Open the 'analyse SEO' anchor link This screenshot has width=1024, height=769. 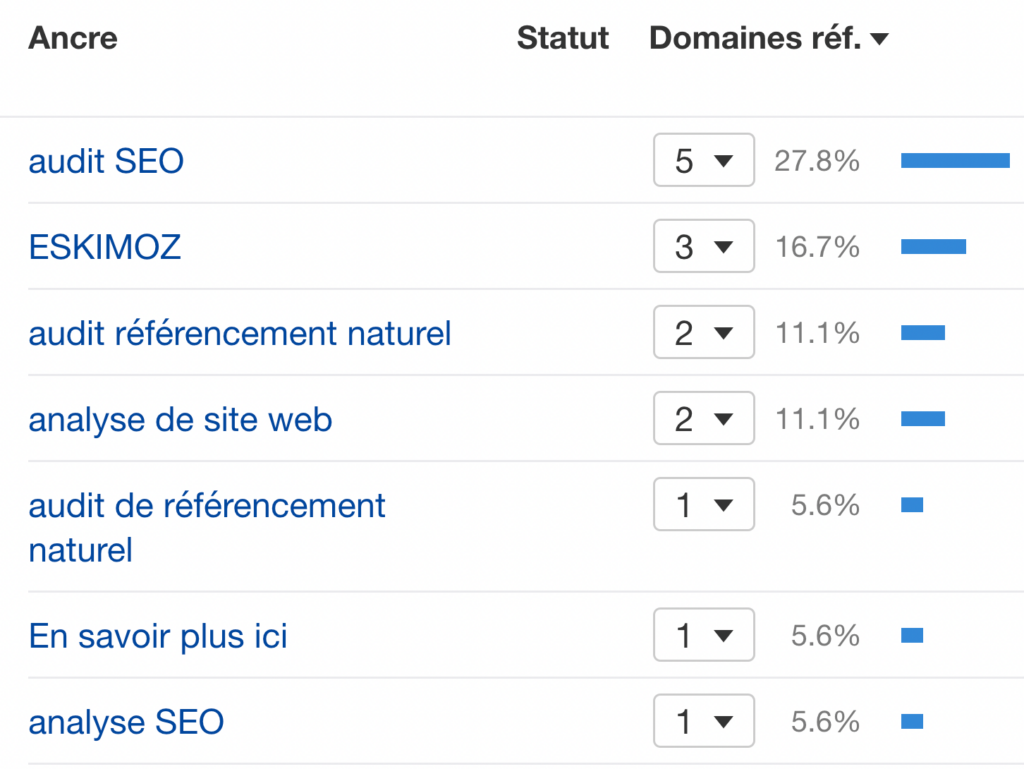126,722
